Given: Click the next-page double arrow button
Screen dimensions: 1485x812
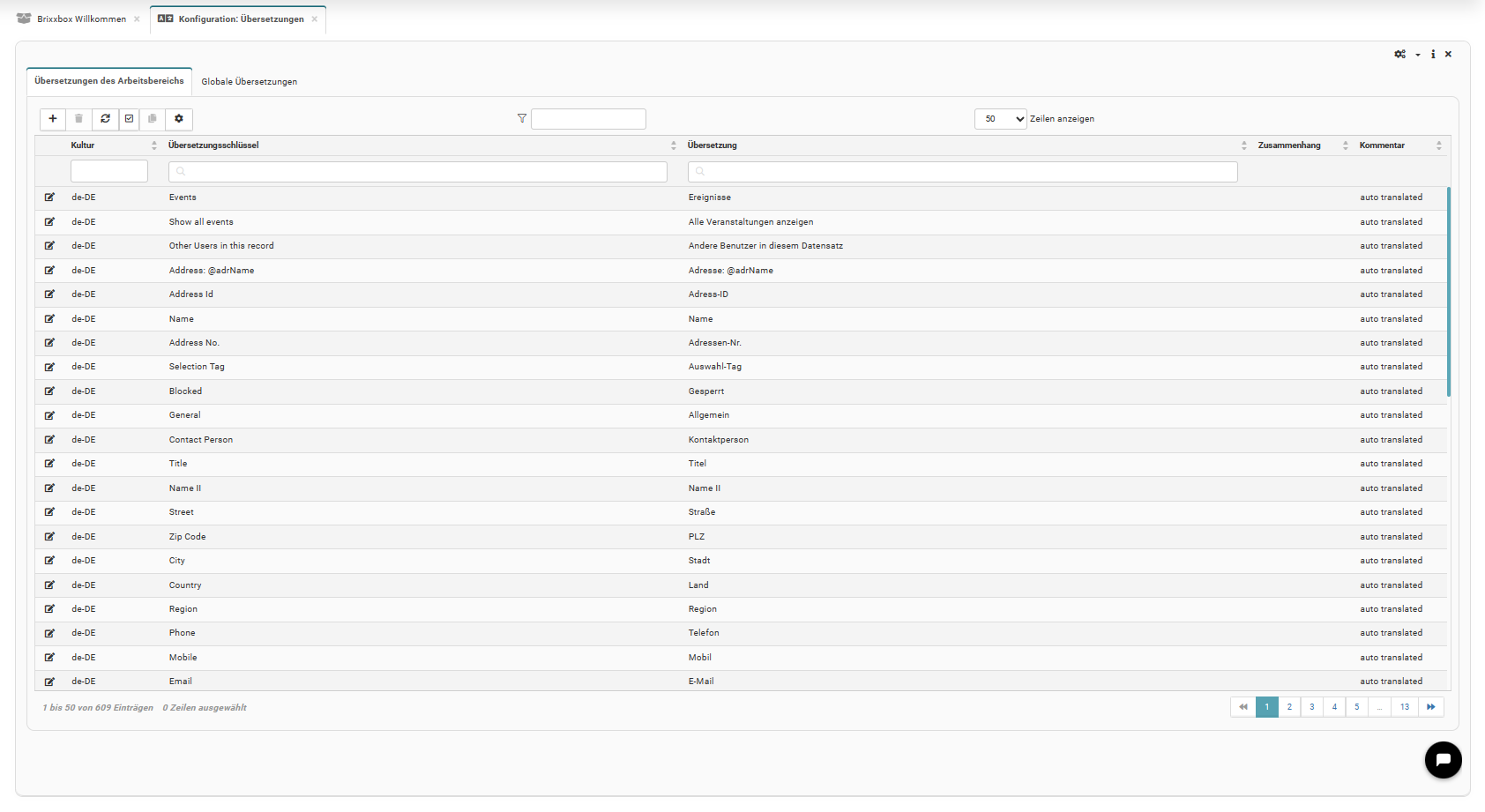Looking at the screenshot, I should pyautogui.click(x=1430, y=707).
